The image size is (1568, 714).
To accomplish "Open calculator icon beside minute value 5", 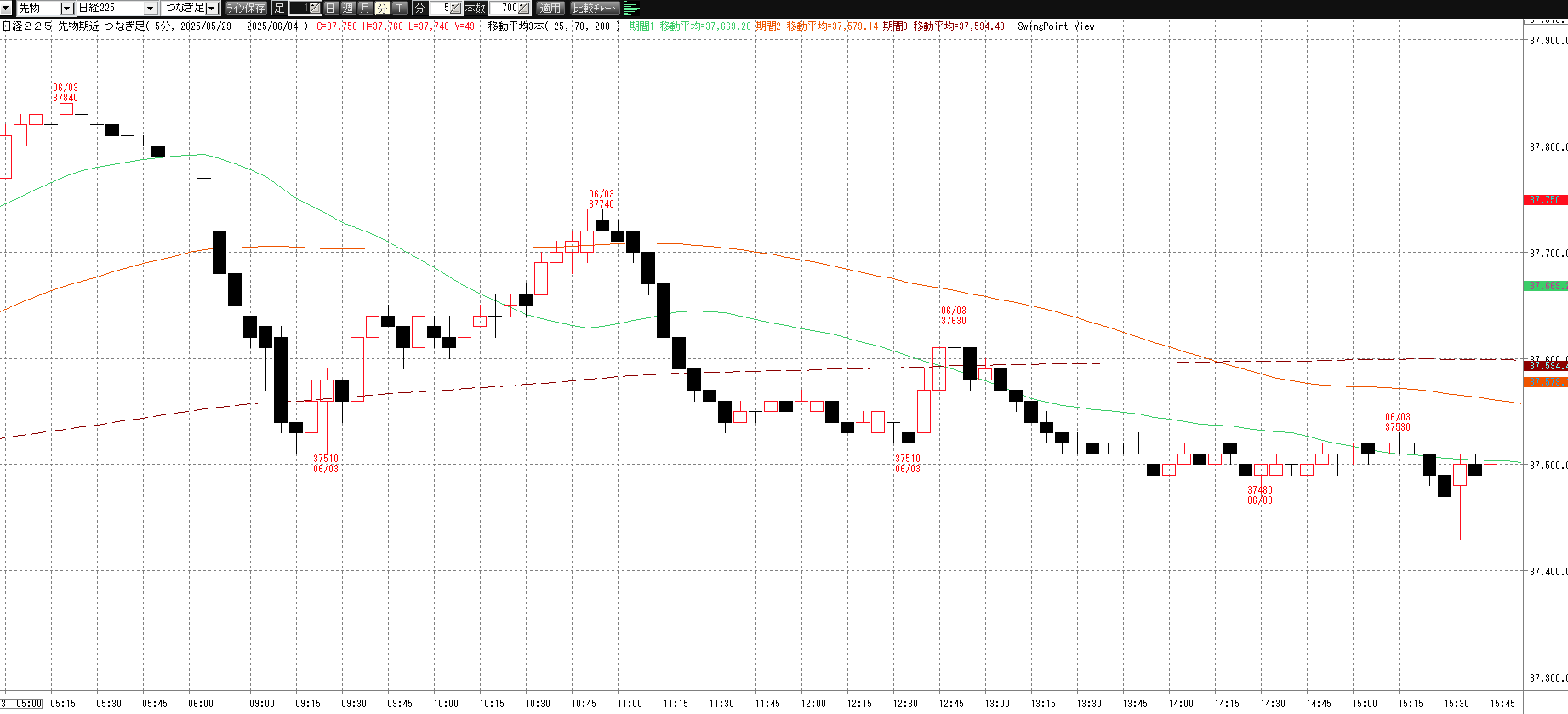I will tap(455, 9).
